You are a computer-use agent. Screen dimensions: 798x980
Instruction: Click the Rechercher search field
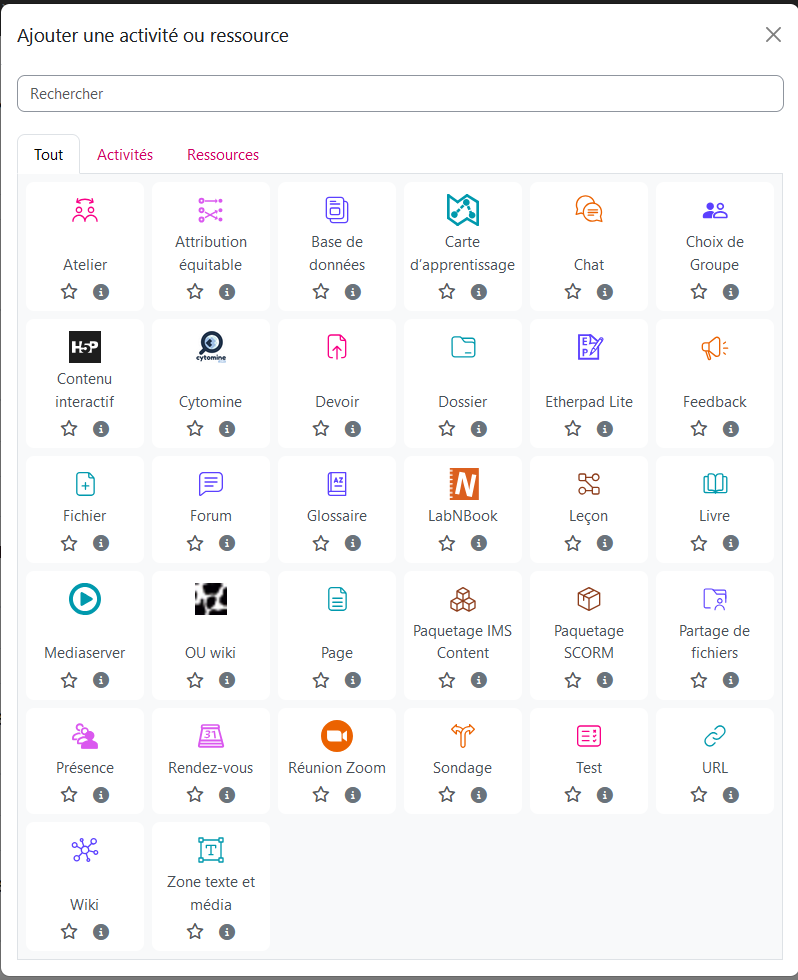(399, 94)
